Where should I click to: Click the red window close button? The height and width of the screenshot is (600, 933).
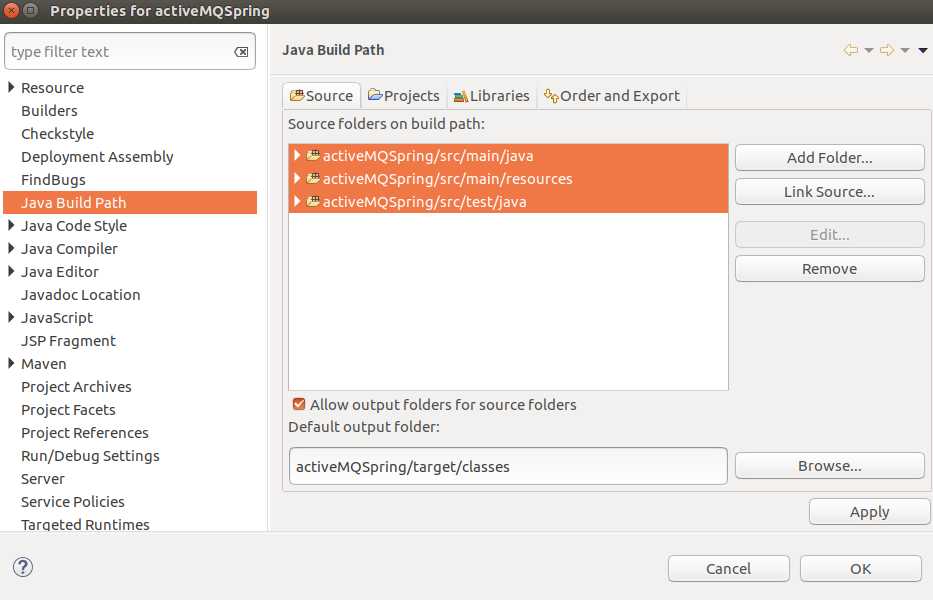click(x=11, y=11)
